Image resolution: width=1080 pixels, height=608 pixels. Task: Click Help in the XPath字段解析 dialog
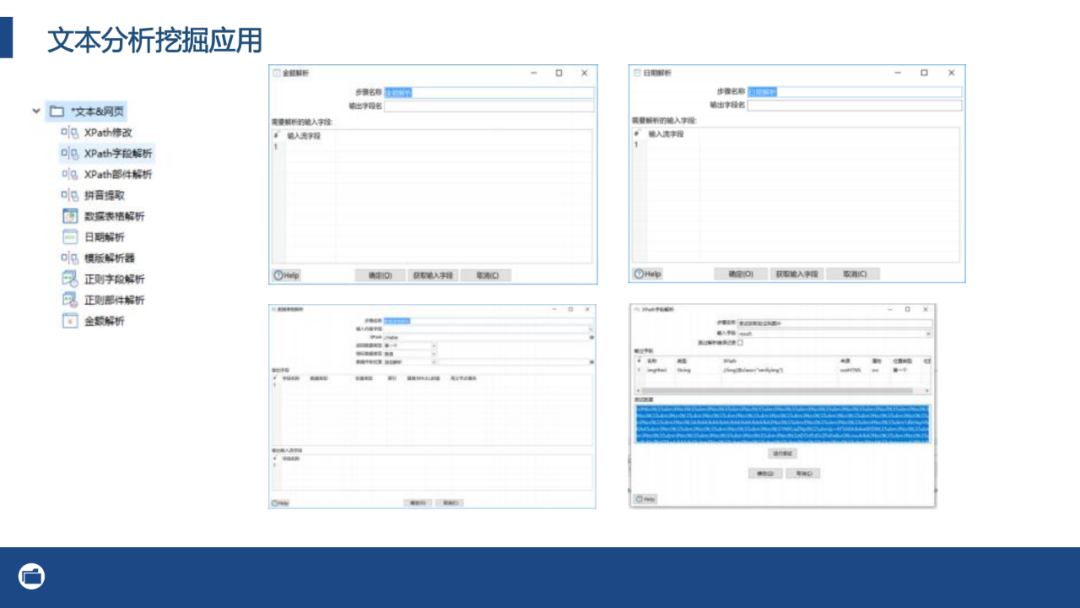pyautogui.click(x=645, y=499)
